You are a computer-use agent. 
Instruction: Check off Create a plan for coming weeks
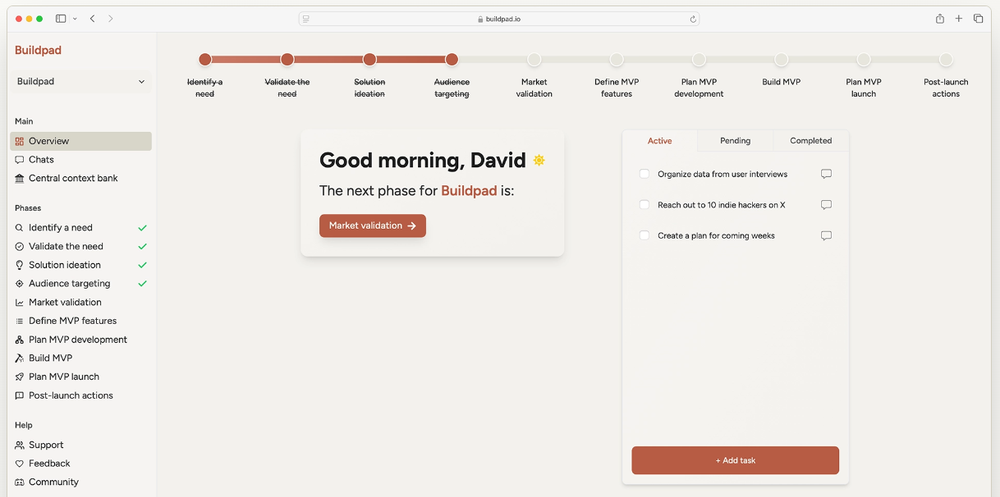click(x=644, y=235)
